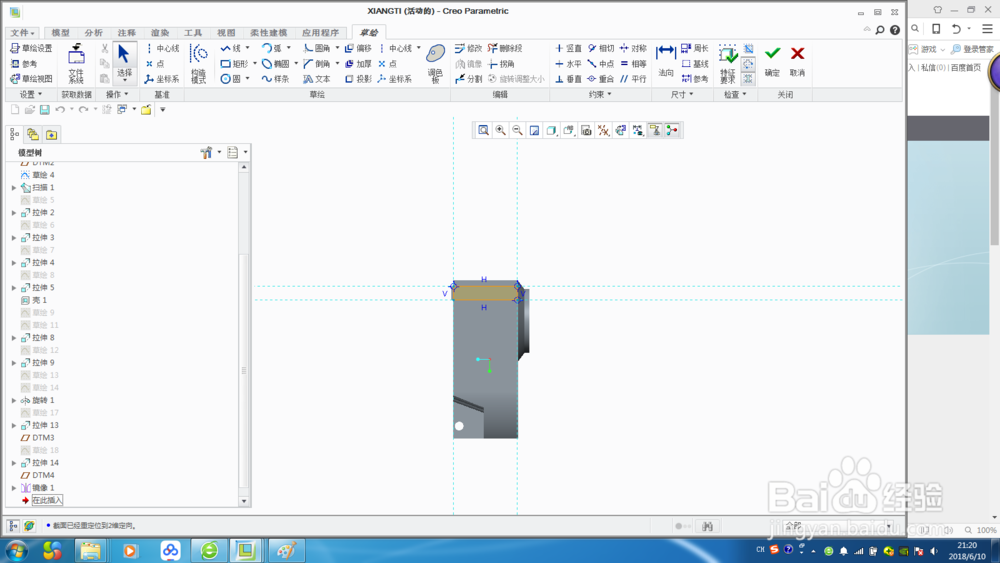Toggle shade closed loops in 检查 group
Image resolution: width=1000 pixels, height=563 pixels.
(749, 79)
